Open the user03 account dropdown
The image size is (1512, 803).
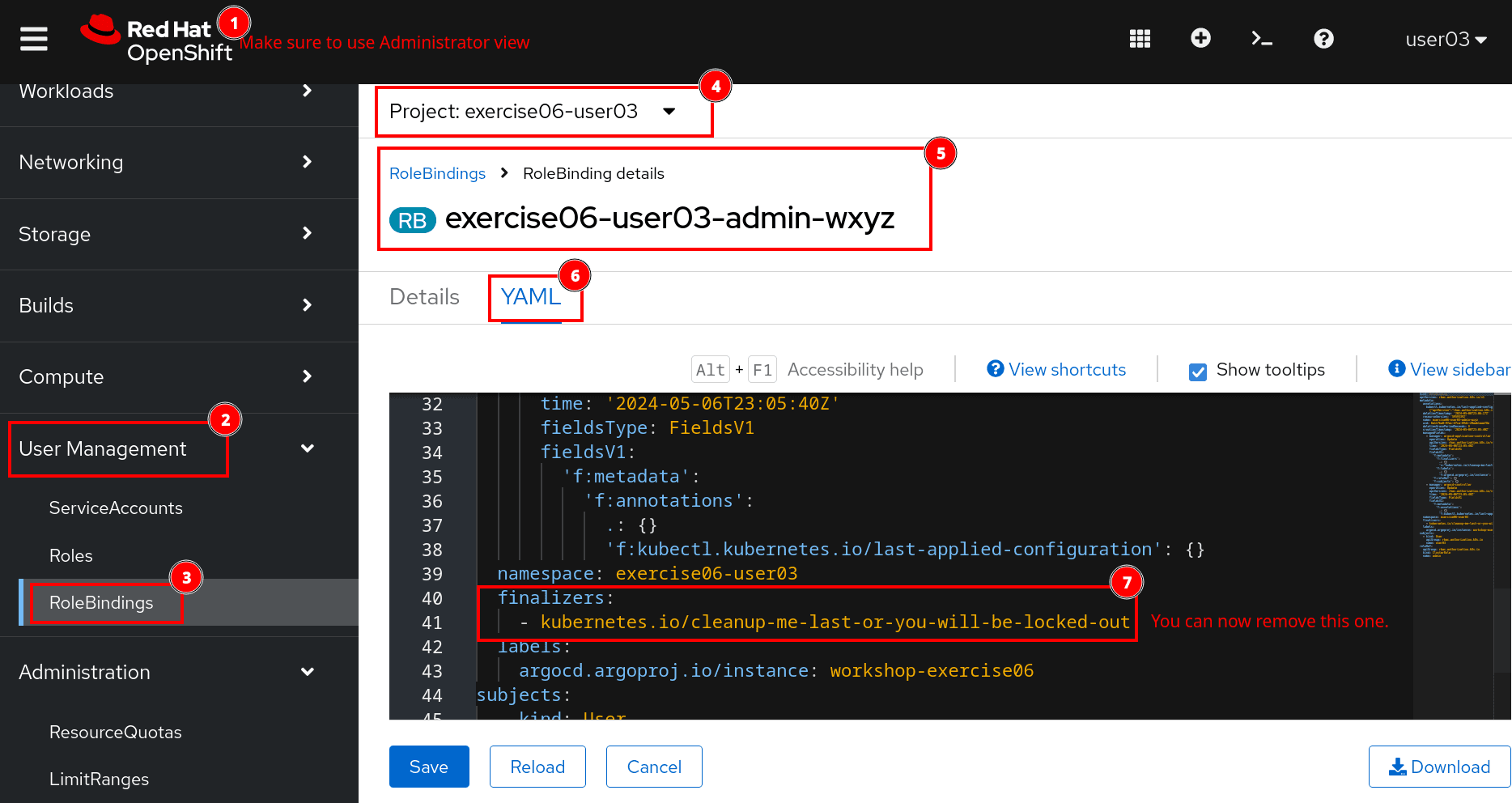pyautogui.click(x=1446, y=40)
